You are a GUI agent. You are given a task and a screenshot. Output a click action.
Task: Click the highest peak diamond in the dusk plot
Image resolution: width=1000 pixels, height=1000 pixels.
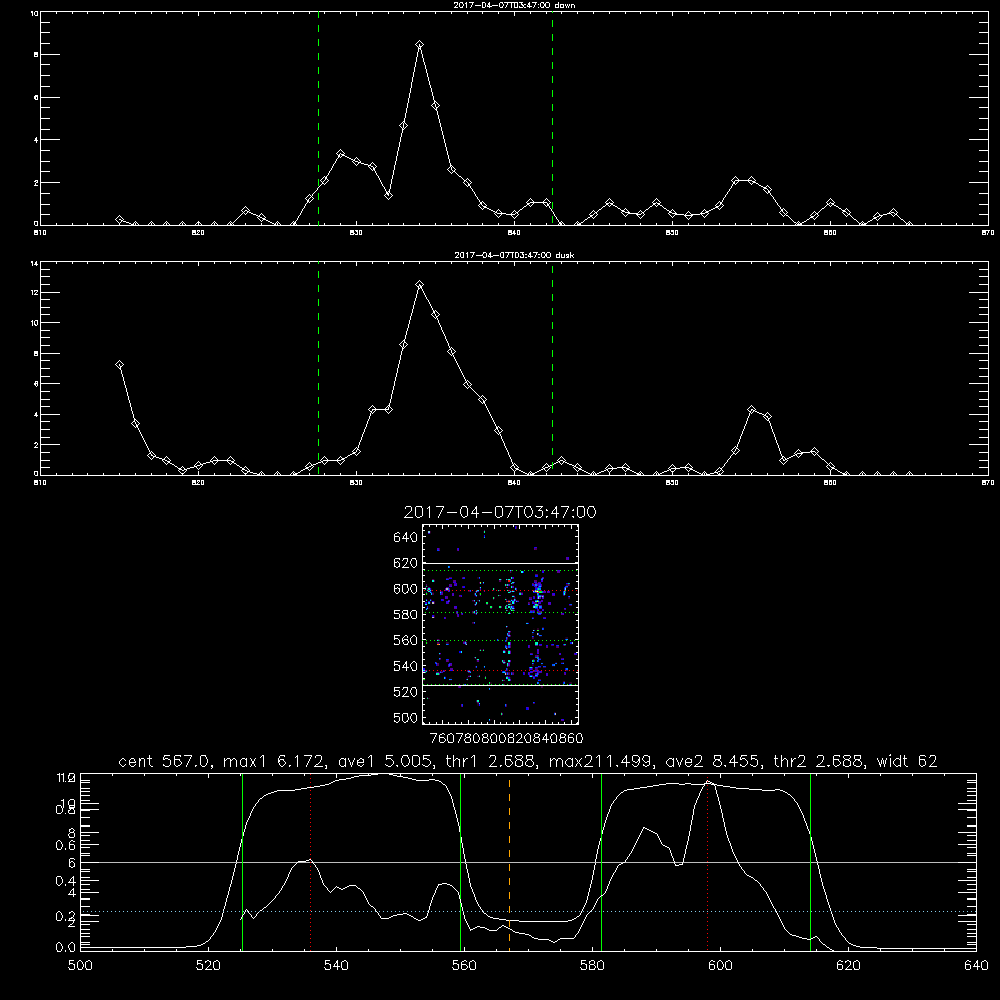point(419,284)
